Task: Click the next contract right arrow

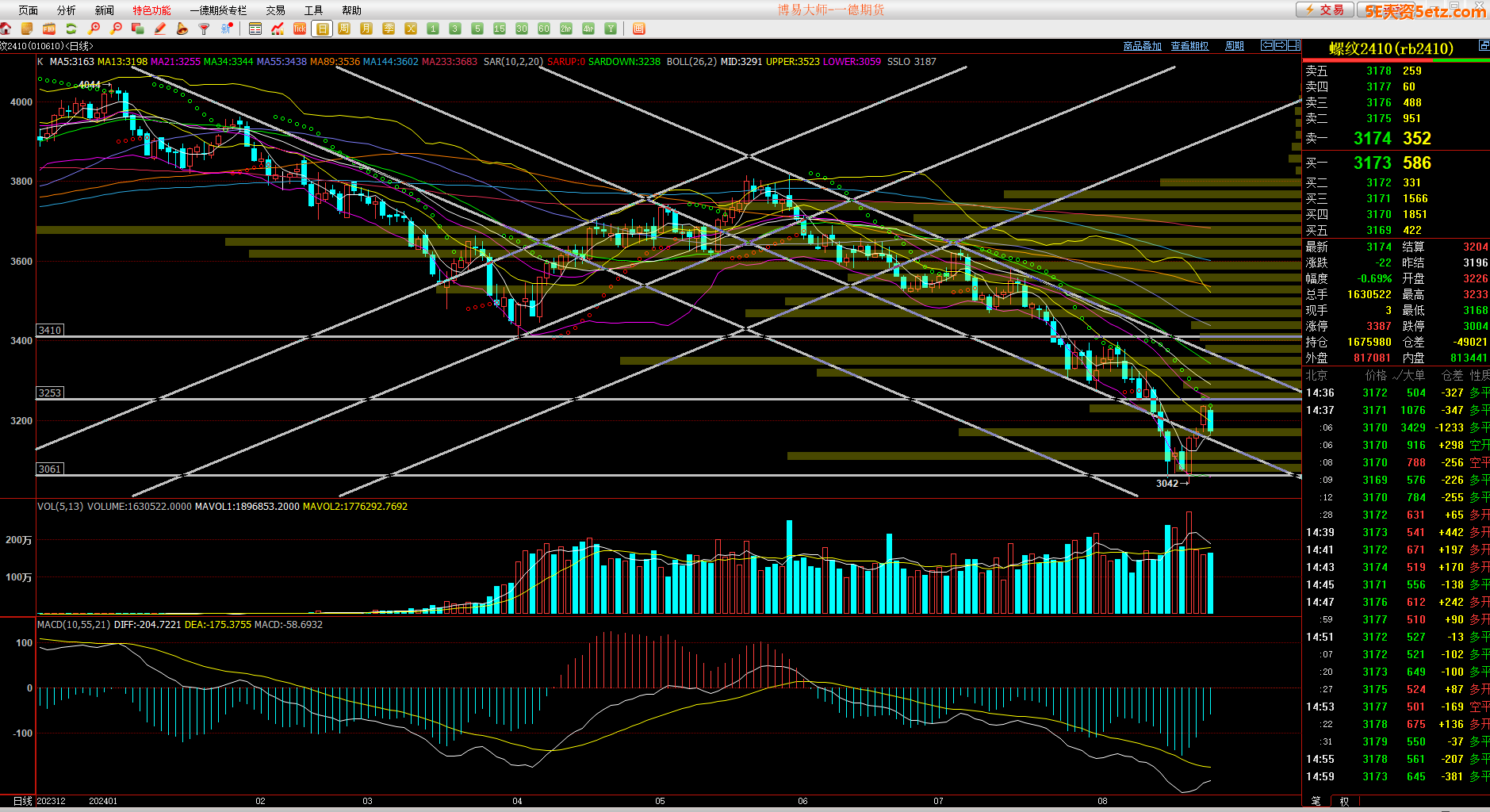Action: (x=1281, y=45)
